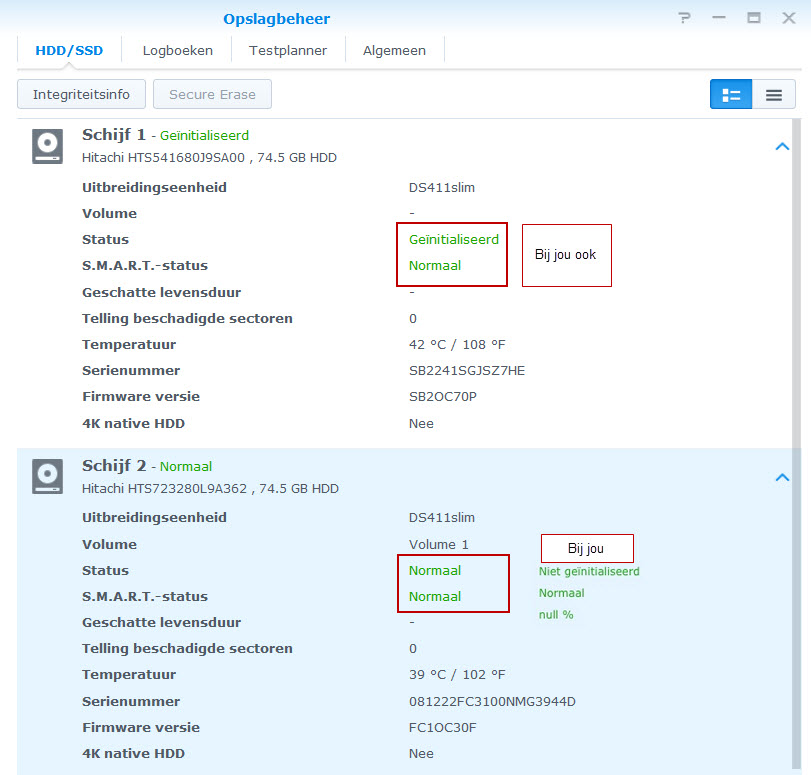The image size is (811, 775).
Task: Go to the Testplanner tab
Action: [x=288, y=50]
